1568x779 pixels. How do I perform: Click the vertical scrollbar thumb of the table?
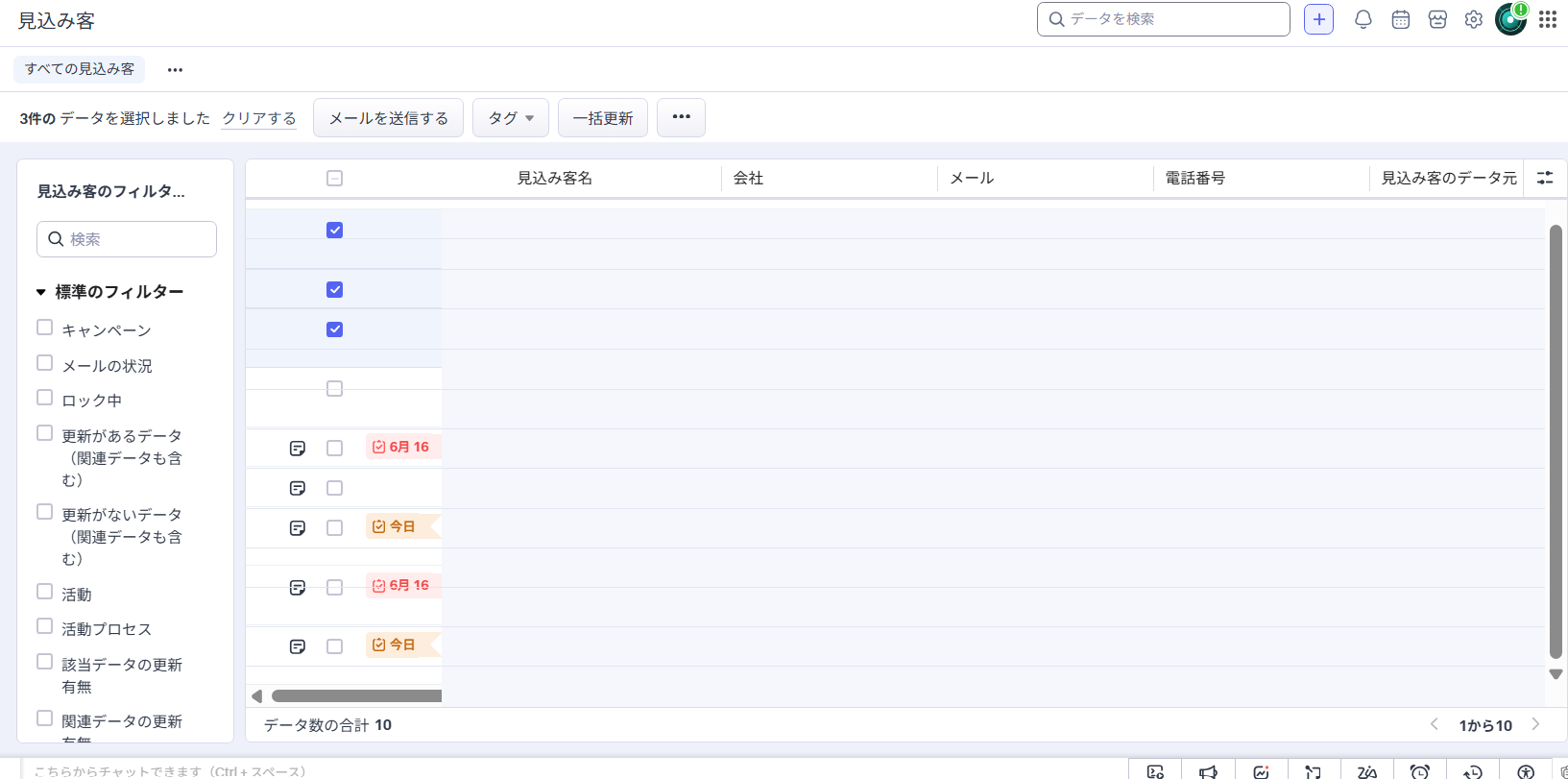[x=1556, y=442]
